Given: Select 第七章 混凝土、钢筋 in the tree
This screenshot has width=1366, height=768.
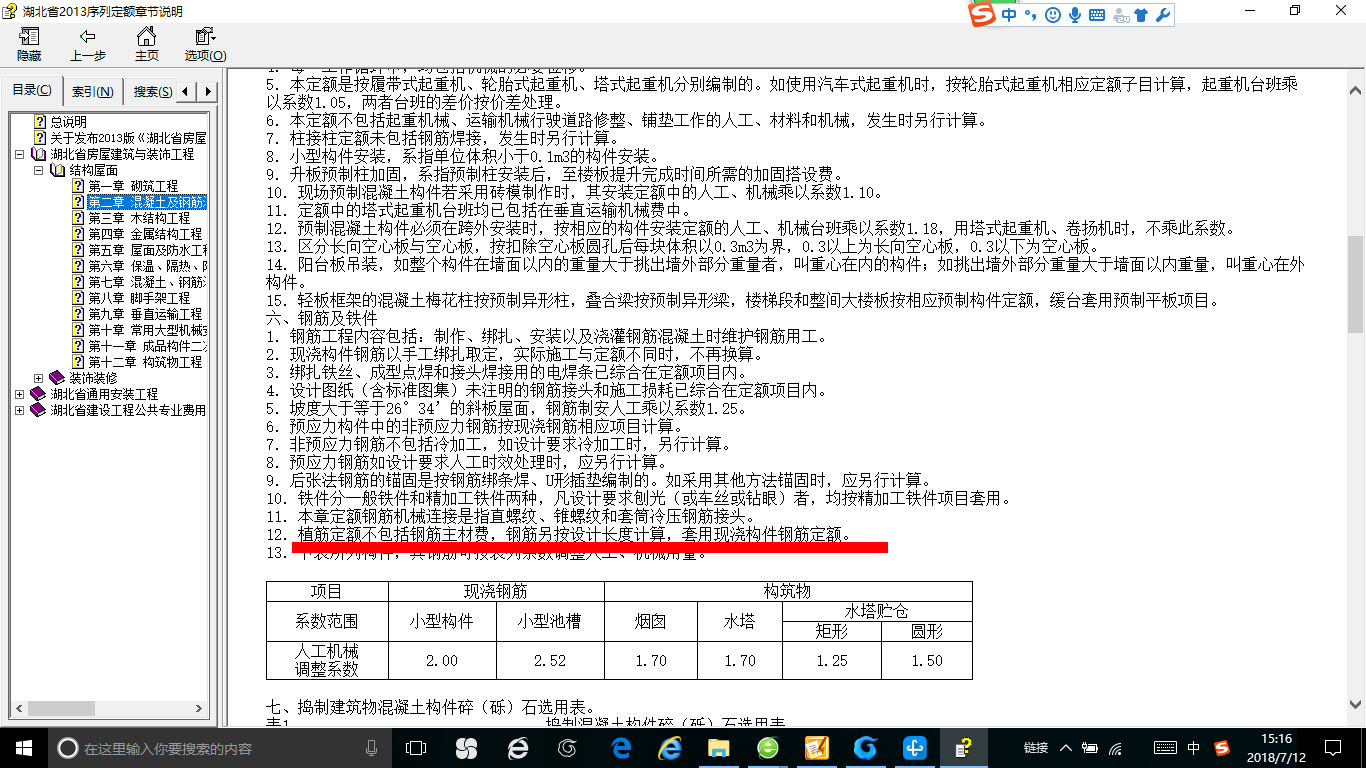Looking at the screenshot, I should point(147,282).
